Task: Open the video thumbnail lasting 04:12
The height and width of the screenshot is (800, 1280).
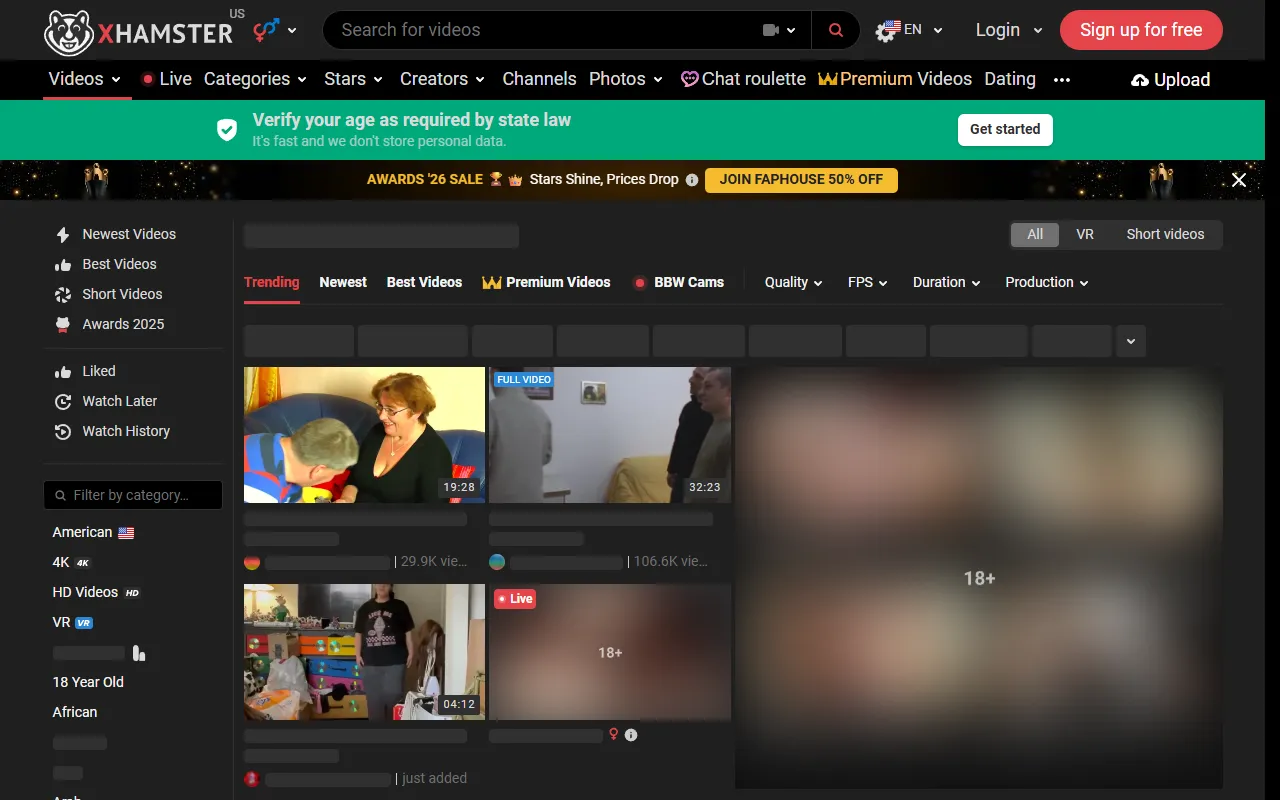Action: point(364,652)
